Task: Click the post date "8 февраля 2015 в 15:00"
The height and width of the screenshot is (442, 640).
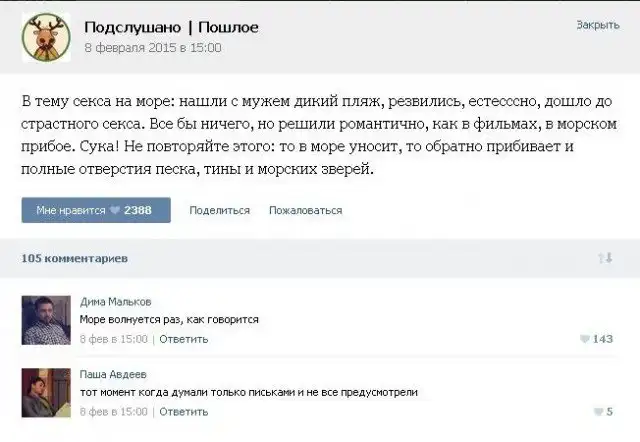Action: point(153,47)
